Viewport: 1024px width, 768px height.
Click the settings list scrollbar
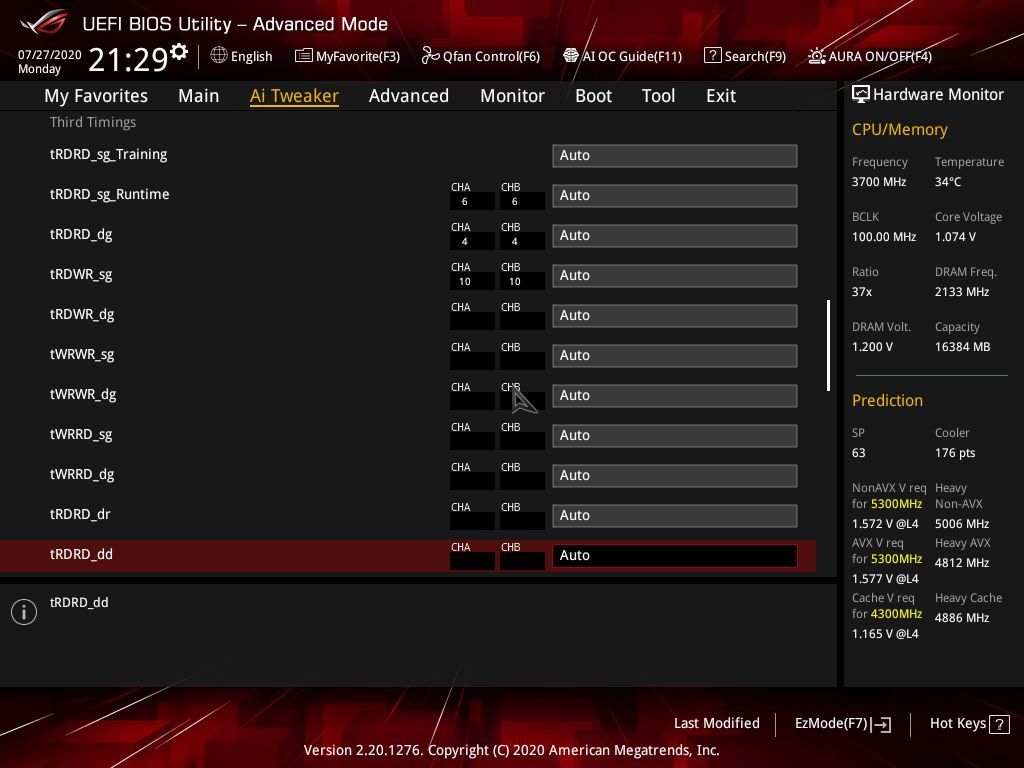pos(828,345)
